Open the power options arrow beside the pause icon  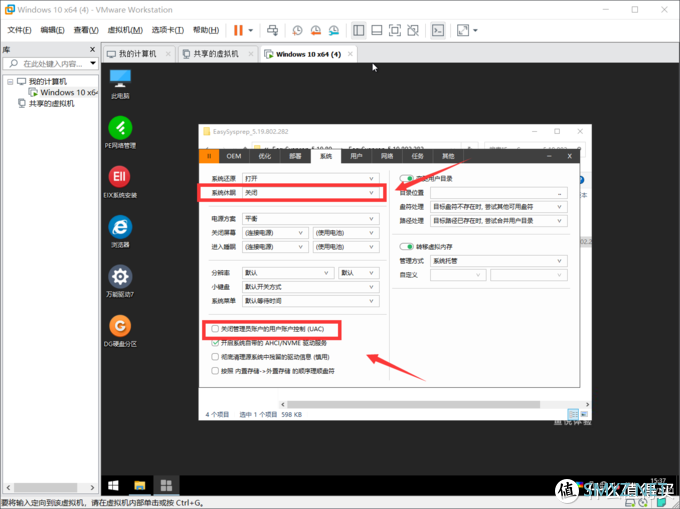251,30
